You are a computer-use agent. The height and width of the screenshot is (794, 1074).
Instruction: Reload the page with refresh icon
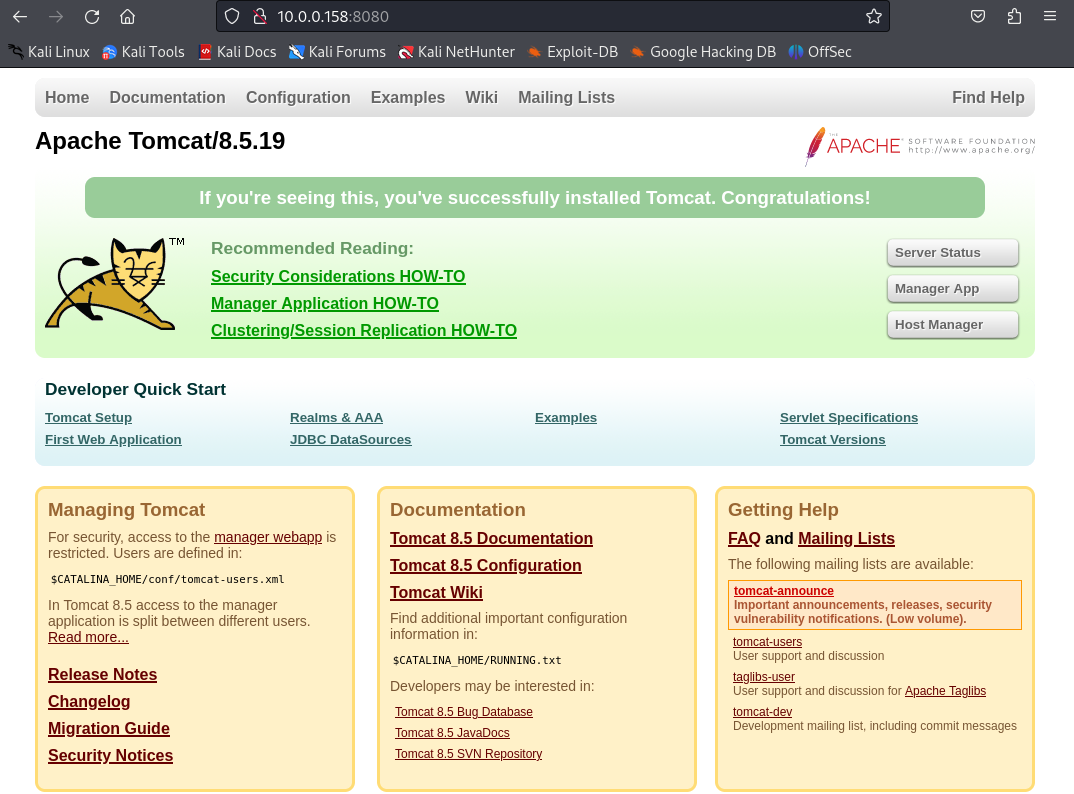click(92, 16)
